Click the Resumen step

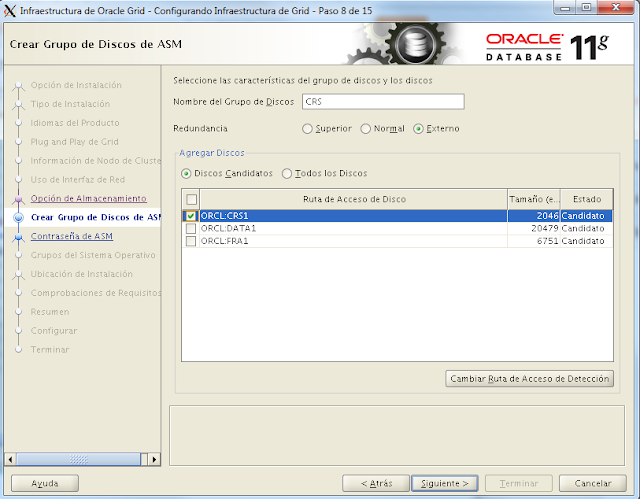click(x=50, y=312)
